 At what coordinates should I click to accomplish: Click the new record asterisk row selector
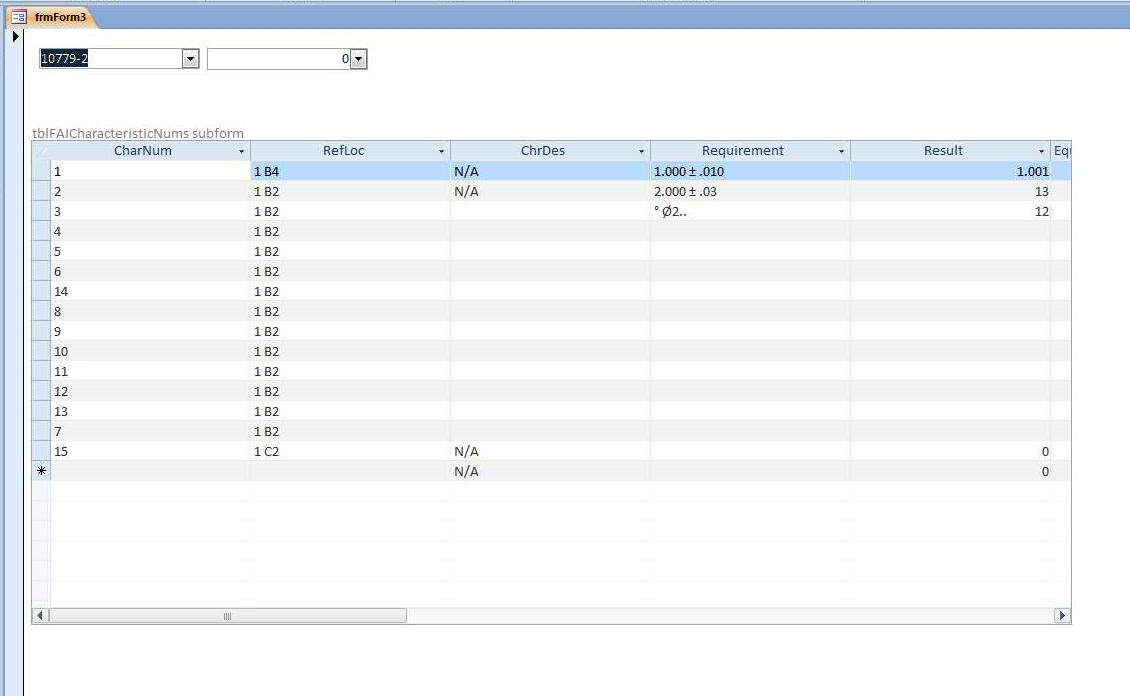pyautogui.click(x=41, y=471)
